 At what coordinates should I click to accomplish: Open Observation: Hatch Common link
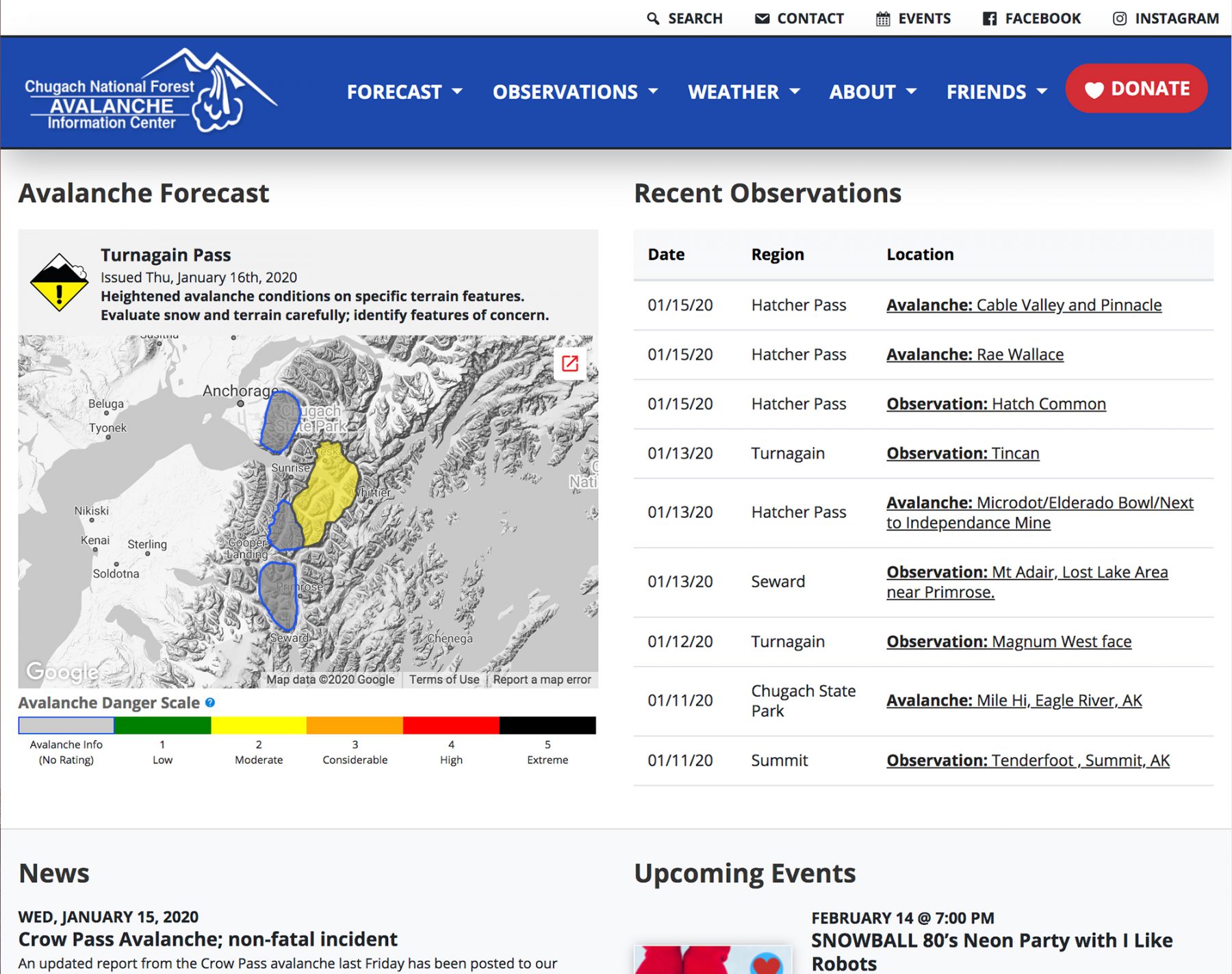tap(997, 404)
